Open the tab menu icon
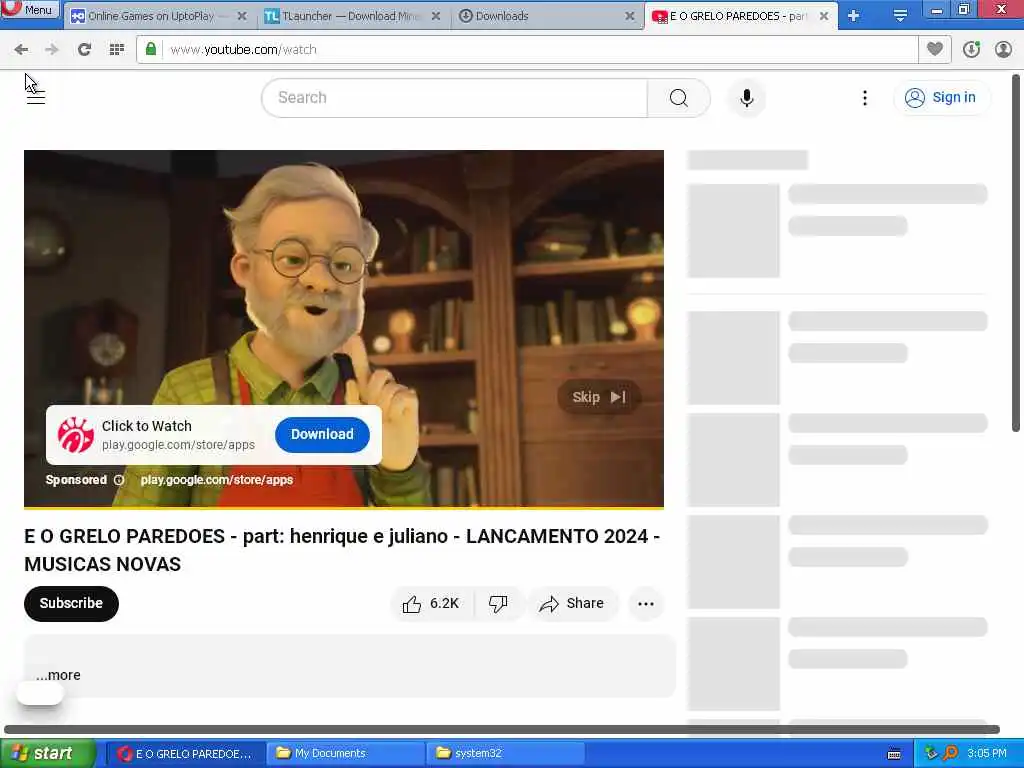1024x768 pixels. pos(900,16)
